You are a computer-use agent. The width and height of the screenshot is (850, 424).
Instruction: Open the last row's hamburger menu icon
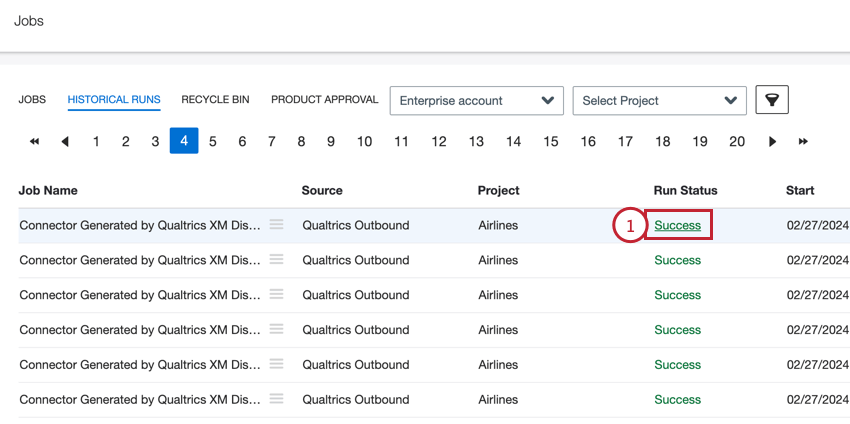click(277, 399)
